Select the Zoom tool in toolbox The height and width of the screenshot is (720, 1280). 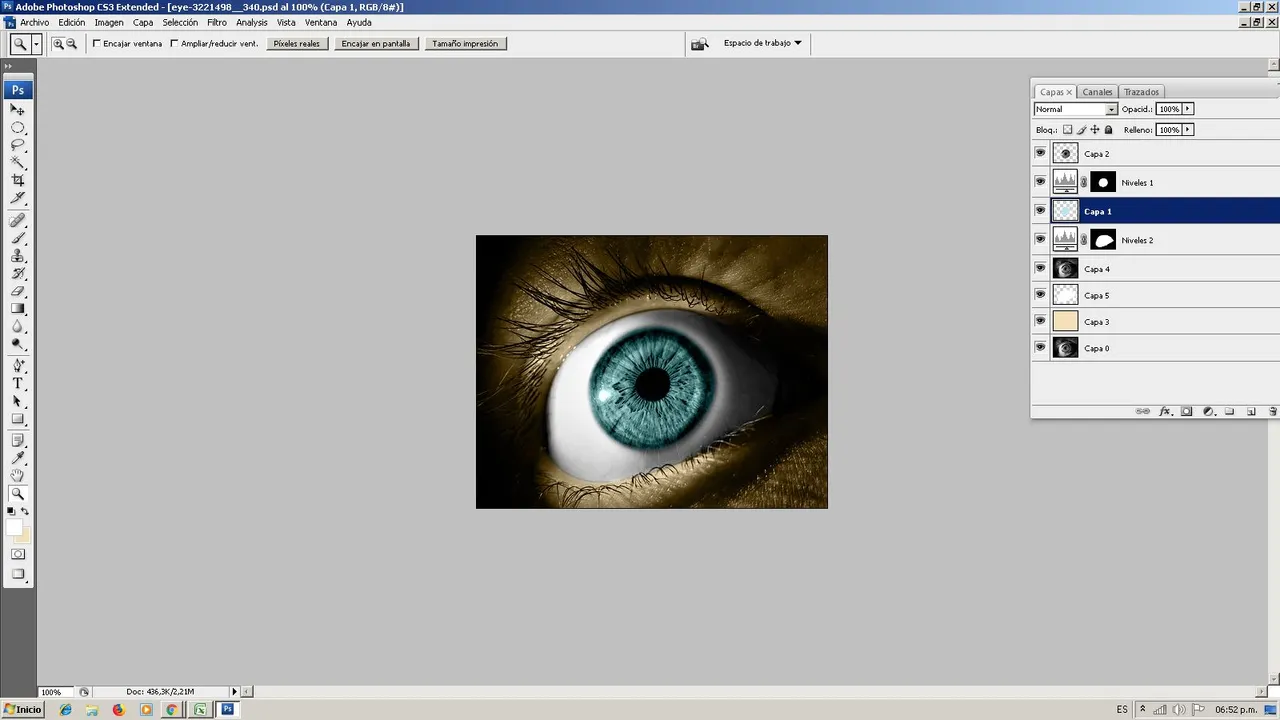[x=18, y=494]
